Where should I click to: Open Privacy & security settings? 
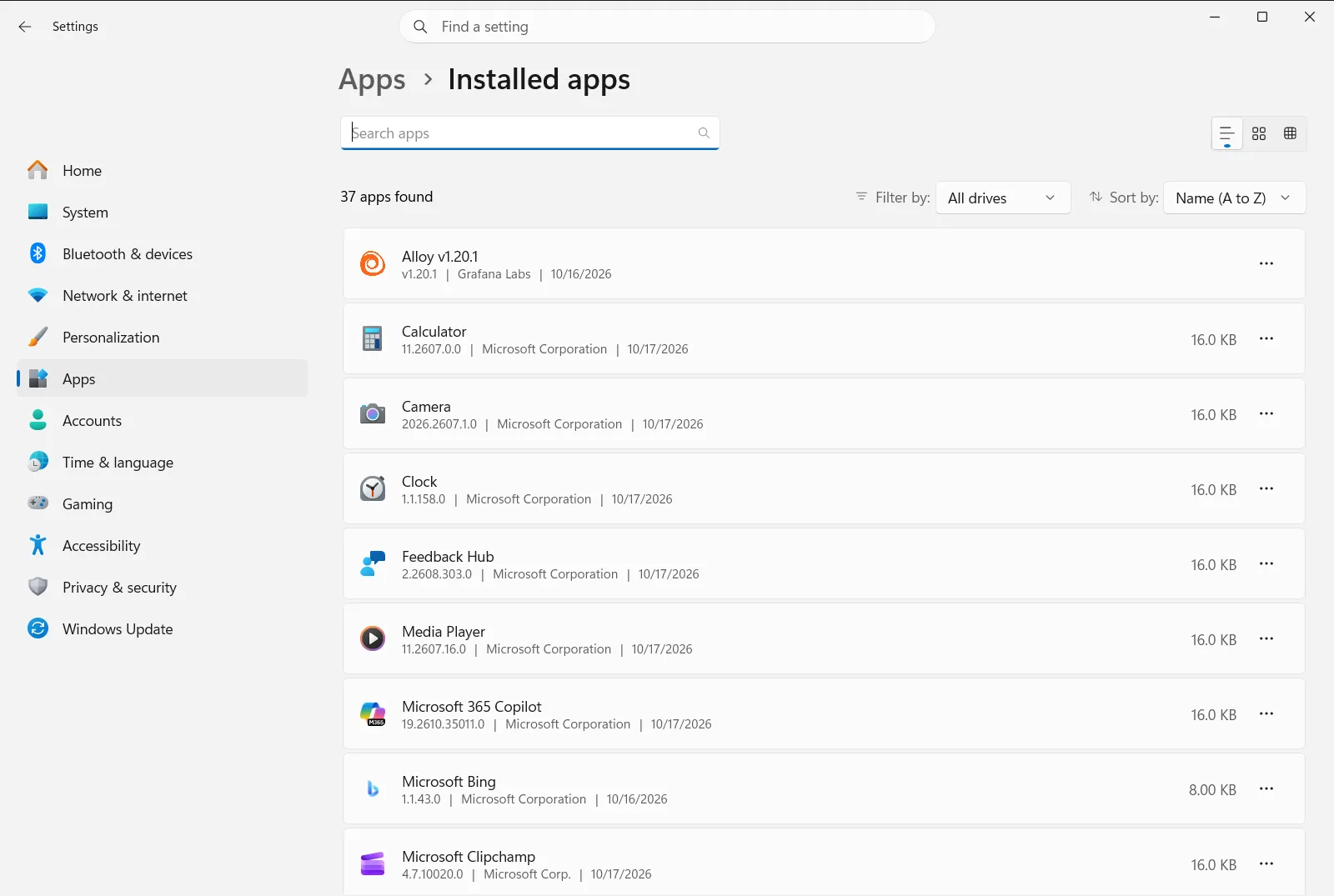point(163,588)
